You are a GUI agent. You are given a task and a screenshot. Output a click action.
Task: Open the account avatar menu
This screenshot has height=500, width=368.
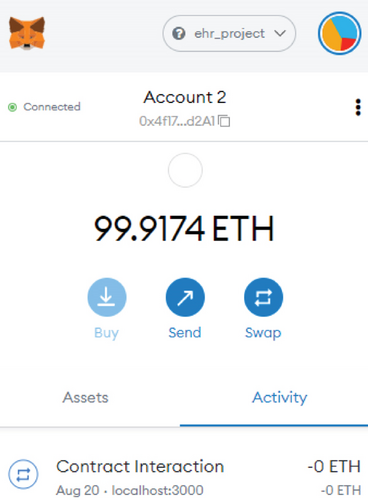coord(339,33)
